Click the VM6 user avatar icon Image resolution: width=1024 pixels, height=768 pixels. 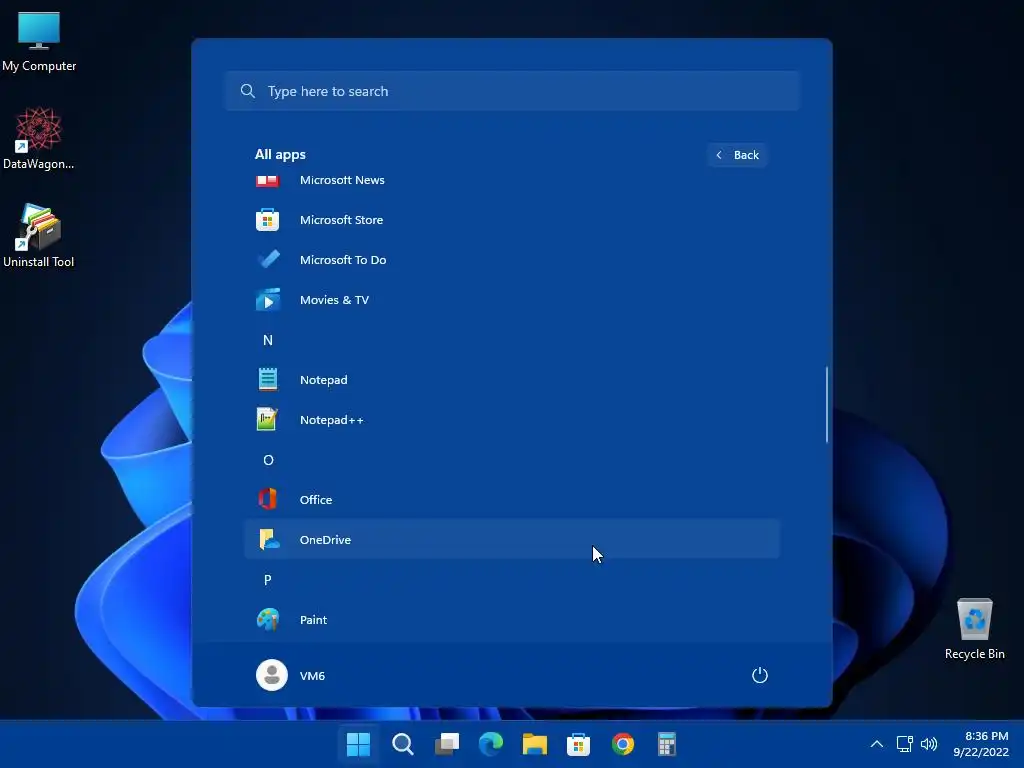point(272,675)
